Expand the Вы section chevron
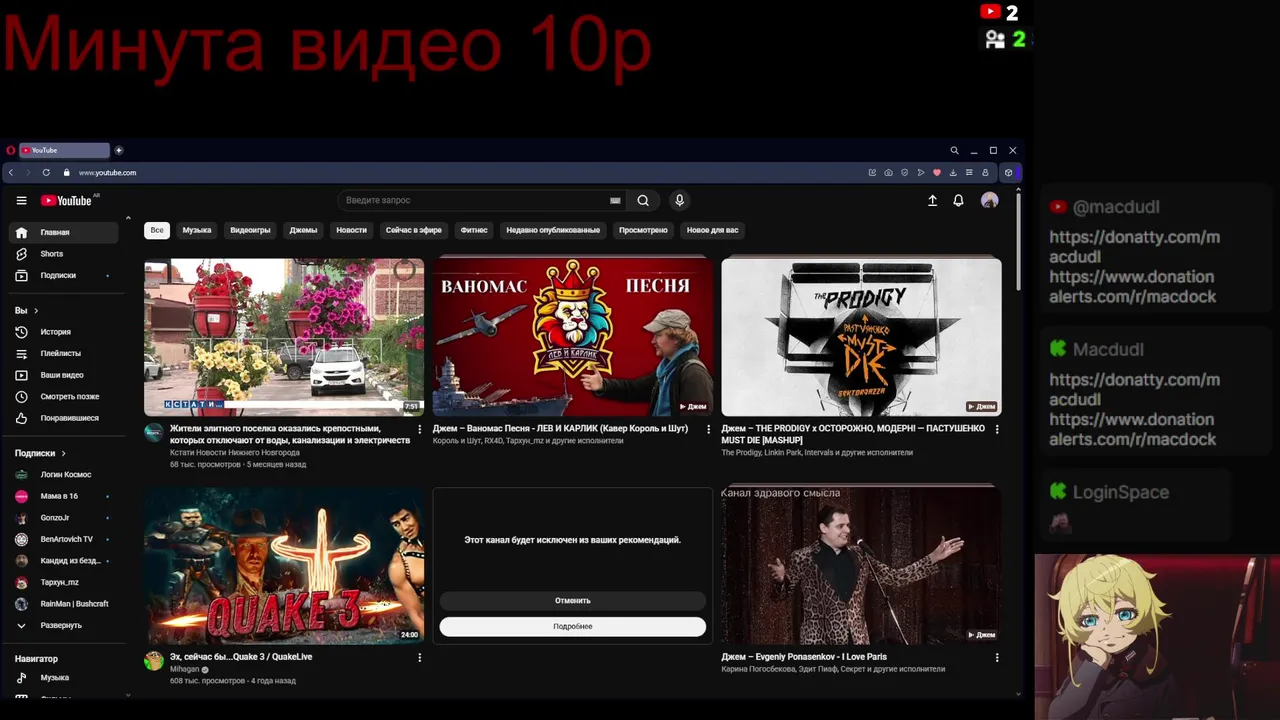 click(36, 311)
